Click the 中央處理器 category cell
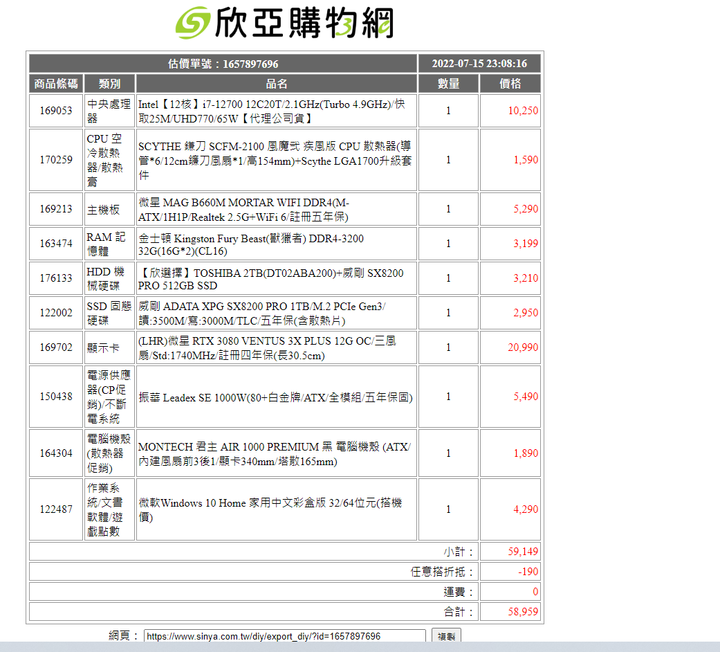The height and width of the screenshot is (652, 720). pos(109,111)
